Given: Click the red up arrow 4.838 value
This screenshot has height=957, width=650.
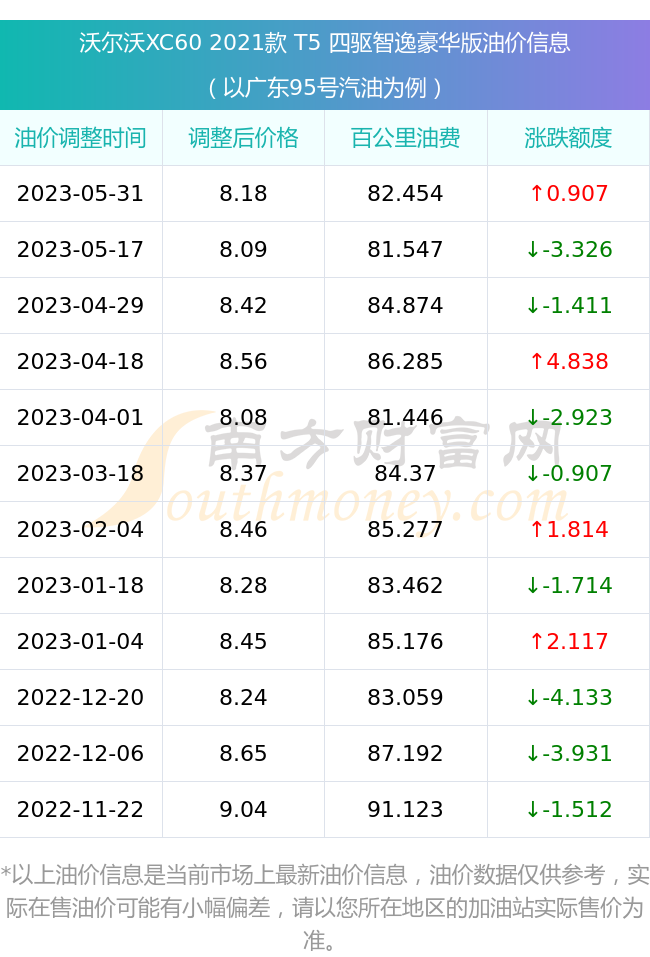Looking at the screenshot, I should click(x=568, y=361).
